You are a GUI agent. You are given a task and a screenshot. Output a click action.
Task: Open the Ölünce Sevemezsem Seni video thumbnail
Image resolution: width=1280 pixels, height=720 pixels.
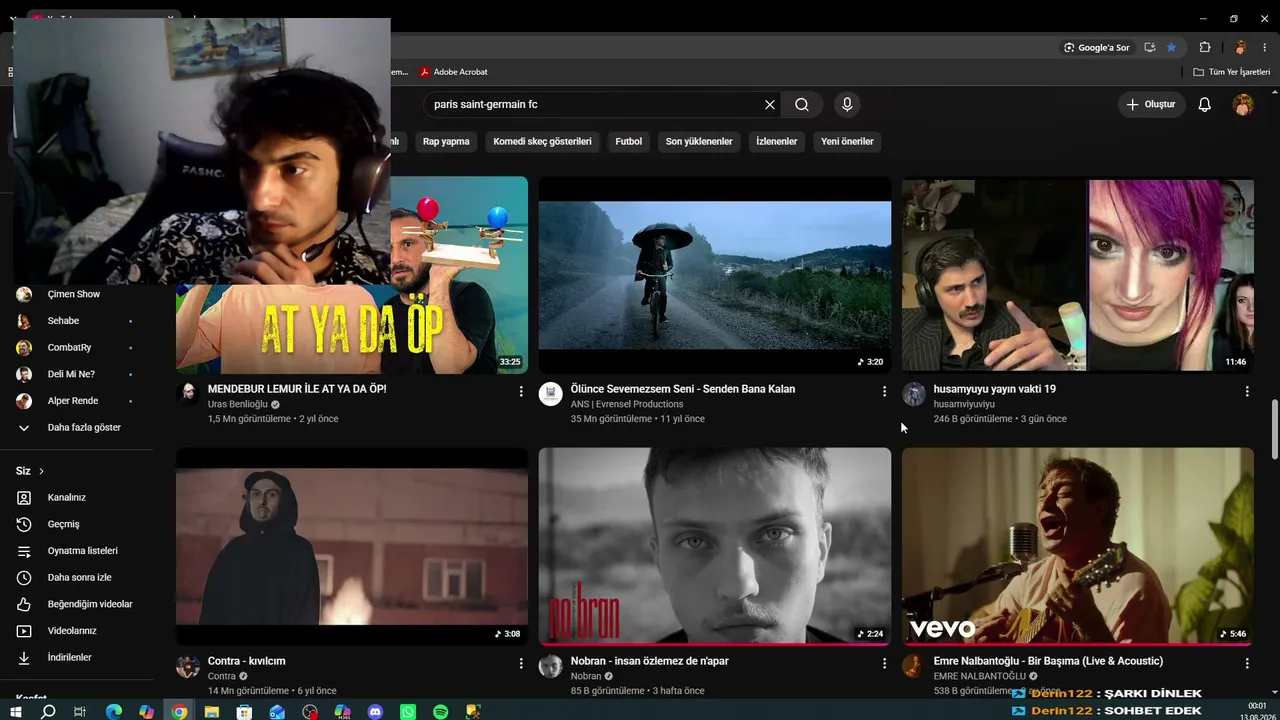pos(715,275)
